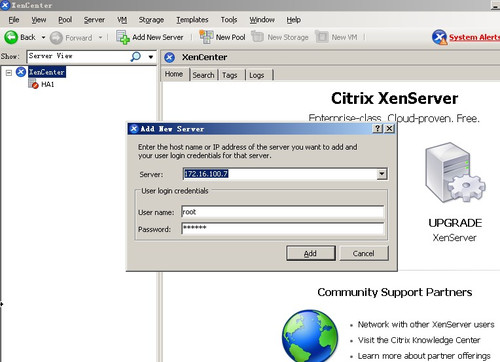Click the greyed Forward arrow icon
This screenshot has width=500, height=362.
[x=56, y=38]
